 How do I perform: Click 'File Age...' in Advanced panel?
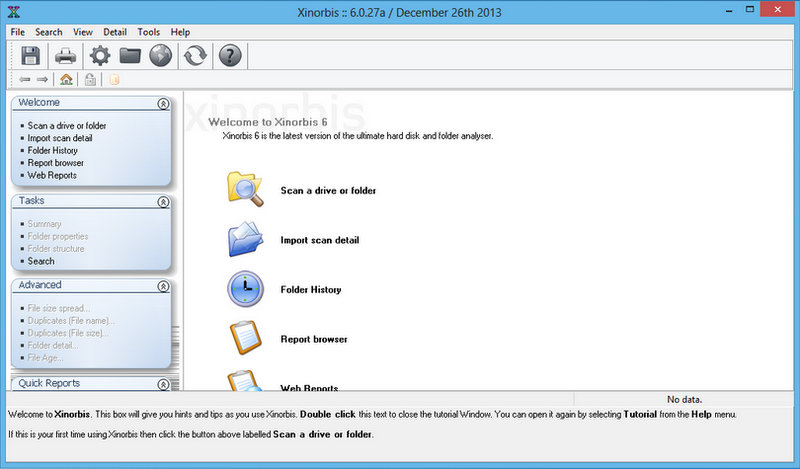tap(45, 358)
